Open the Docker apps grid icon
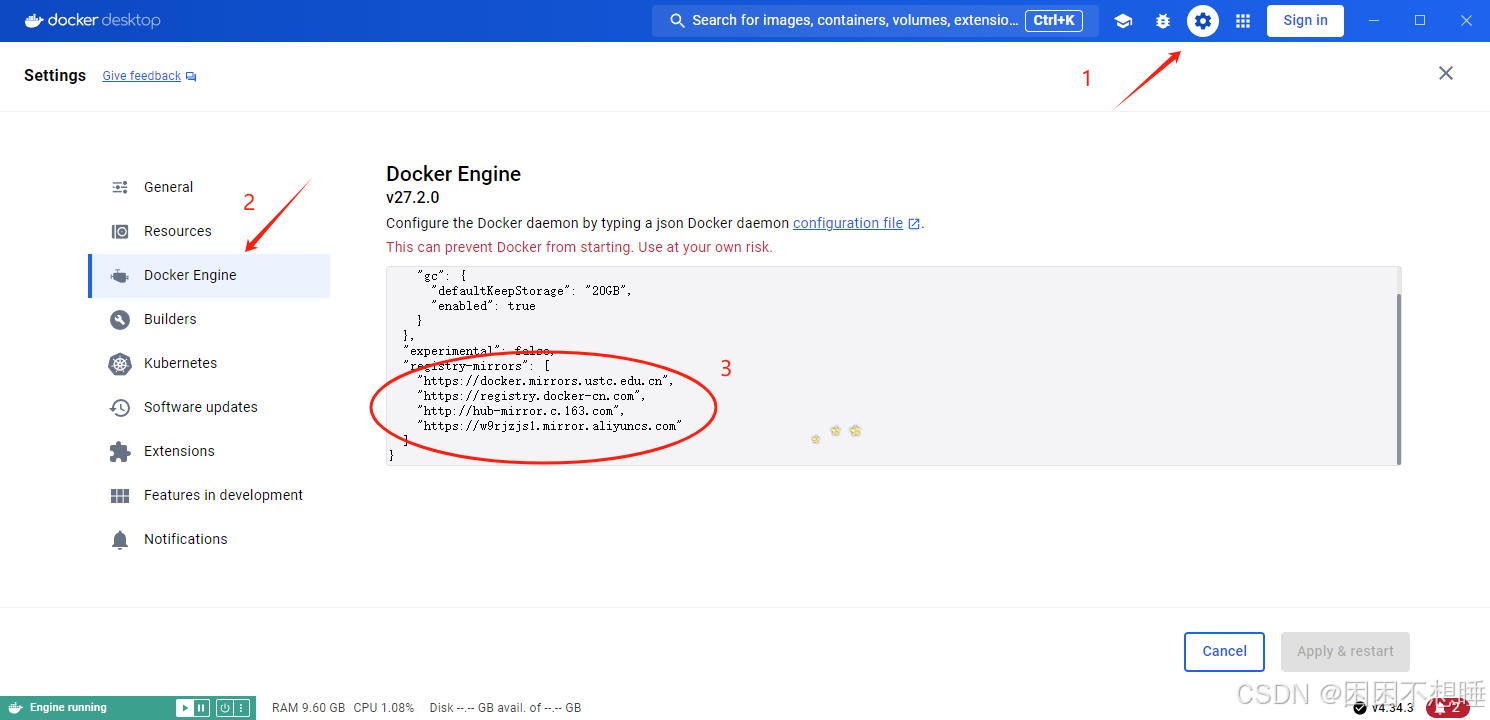1490x720 pixels. (1243, 21)
